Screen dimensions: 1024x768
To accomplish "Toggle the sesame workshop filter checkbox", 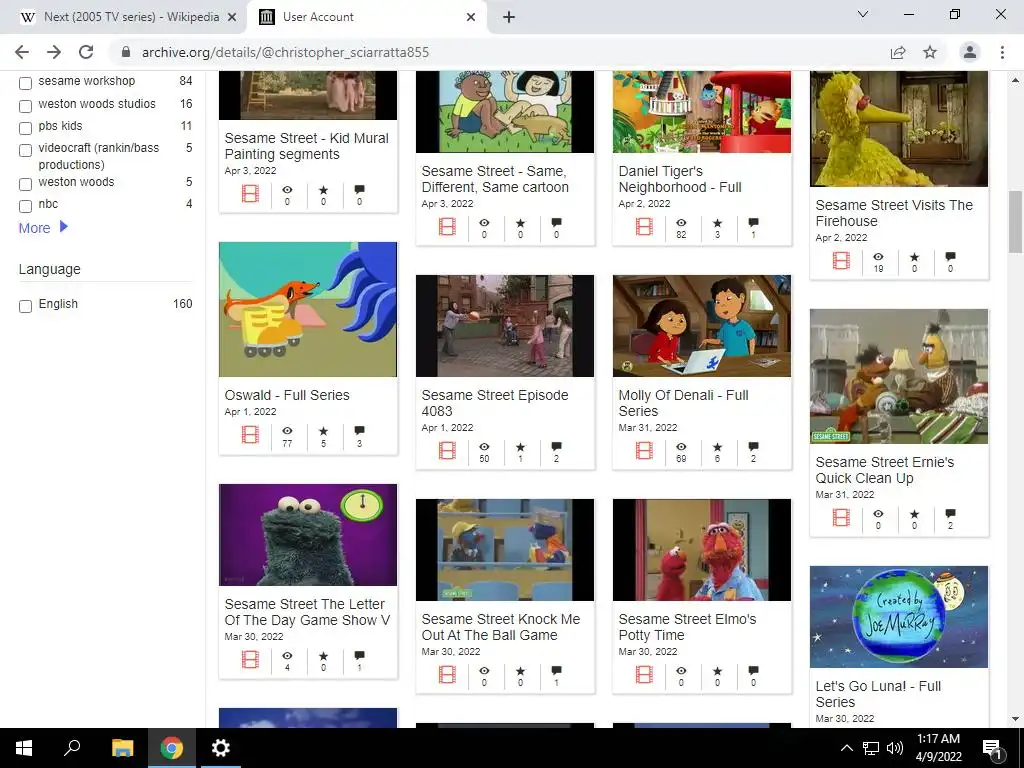I will pyautogui.click(x=25, y=83).
